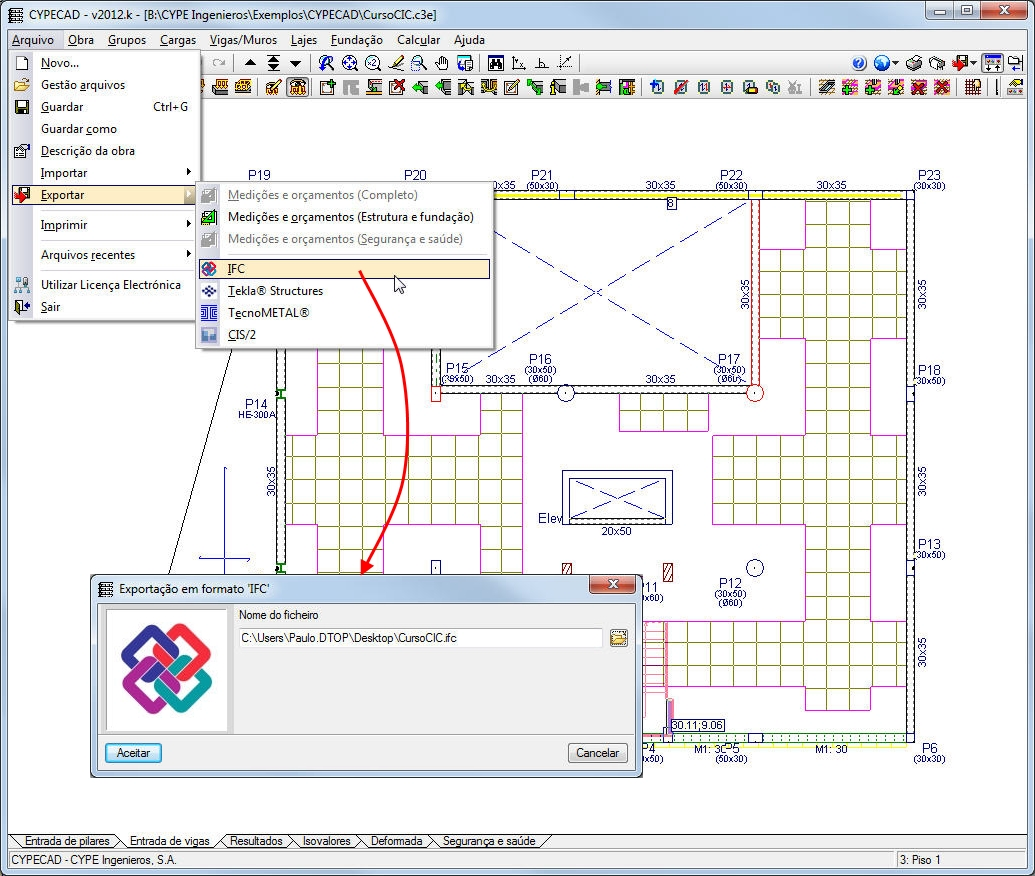
Task: Switch to Entrada de pilares tab
Action: [67, 841]
